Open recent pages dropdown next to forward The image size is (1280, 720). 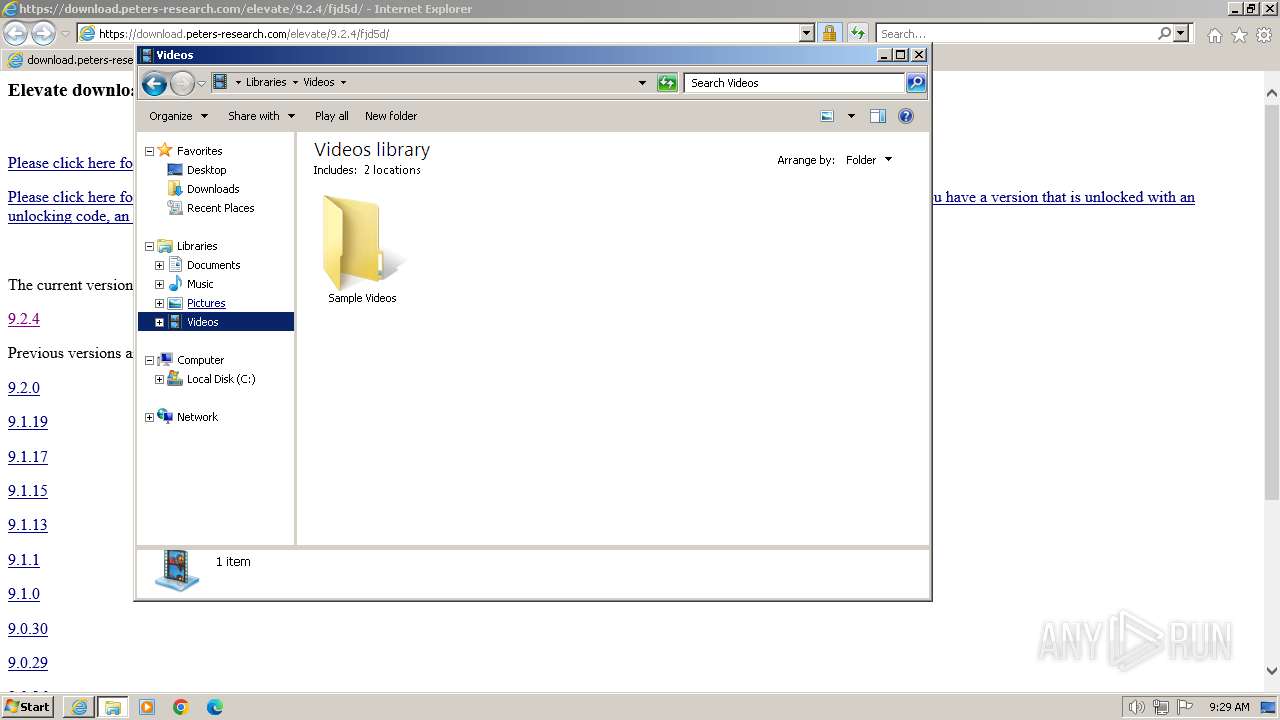201,83
